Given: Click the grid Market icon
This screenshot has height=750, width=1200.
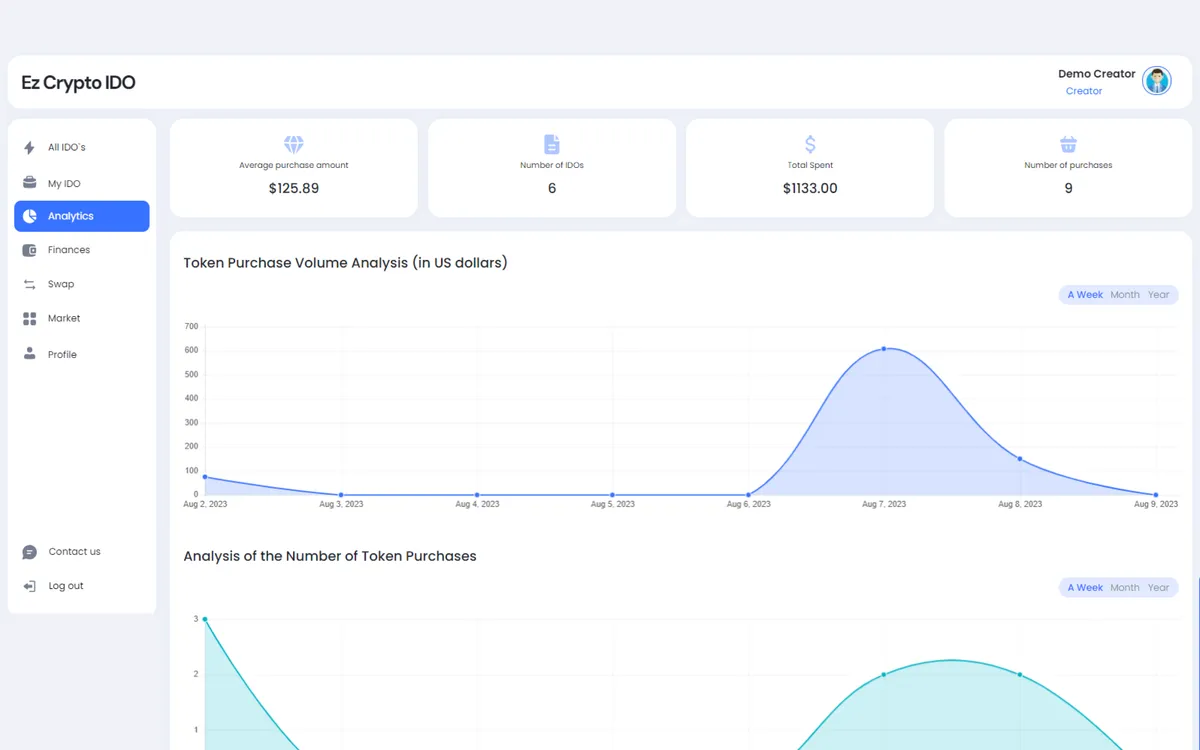Looking at the screenshot, I should (x=29, y=318).
